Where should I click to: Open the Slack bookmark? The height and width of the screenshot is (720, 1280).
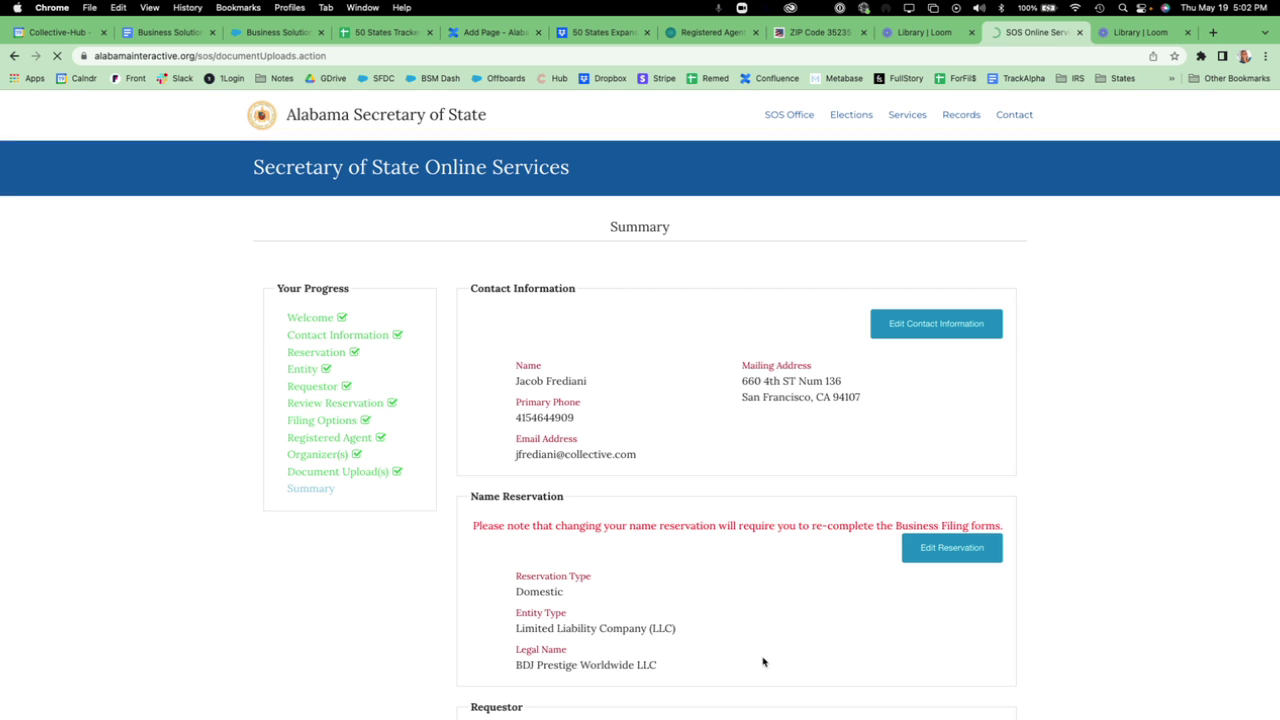pyautogui.click(x=175, y=78)
